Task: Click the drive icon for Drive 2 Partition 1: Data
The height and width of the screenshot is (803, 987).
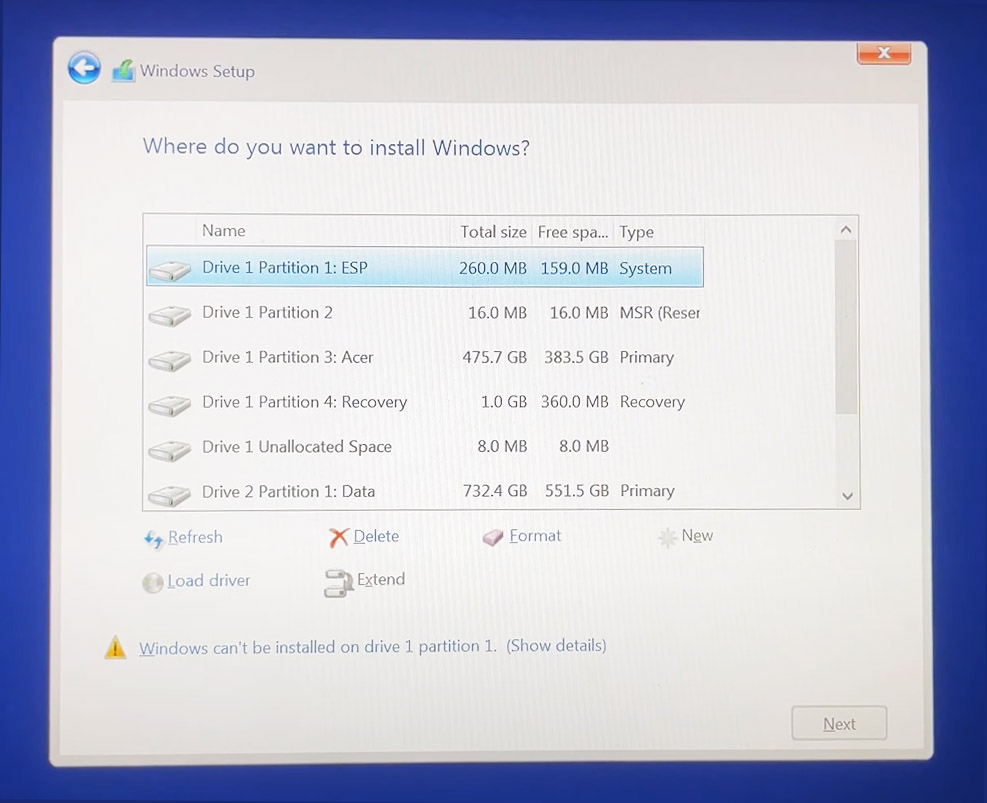Action: tap(170, 495)
